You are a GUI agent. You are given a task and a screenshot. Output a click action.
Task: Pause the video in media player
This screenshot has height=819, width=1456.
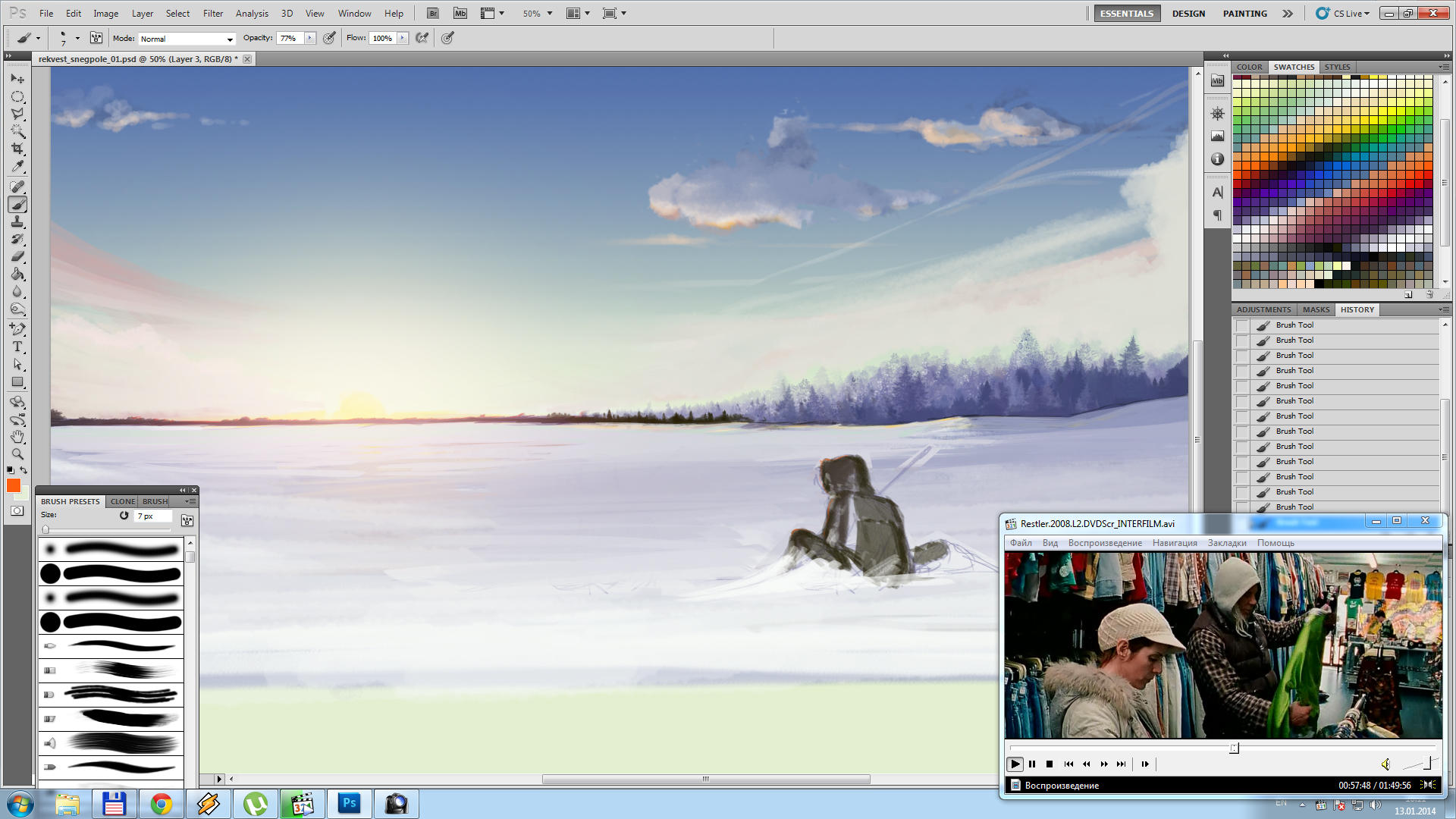click(1032, 764)
